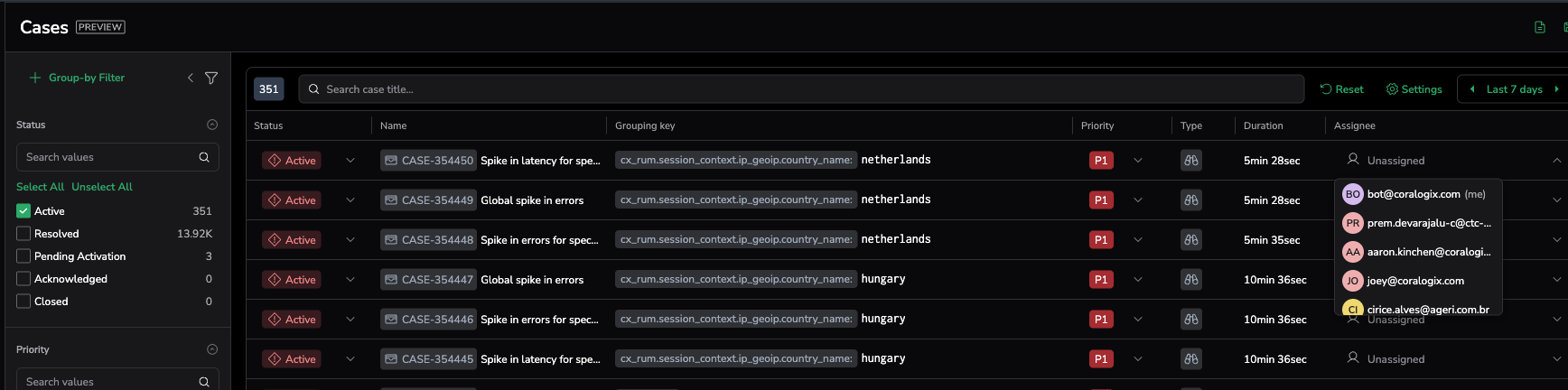Collapse the Priority filter section
Image resolution: width=1568 pixels, height=390 pixels.
(212, 349)
